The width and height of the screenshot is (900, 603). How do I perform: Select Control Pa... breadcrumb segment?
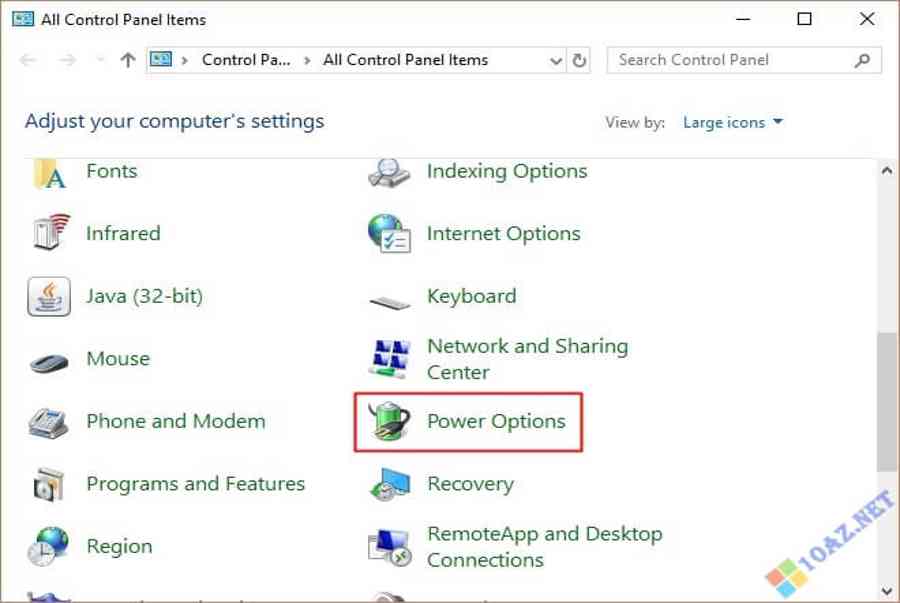[246, 60]
